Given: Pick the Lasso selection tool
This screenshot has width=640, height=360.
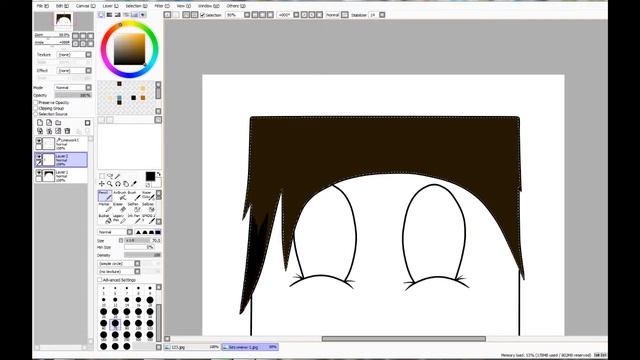Looking at the screenshot, I should 110,176.
